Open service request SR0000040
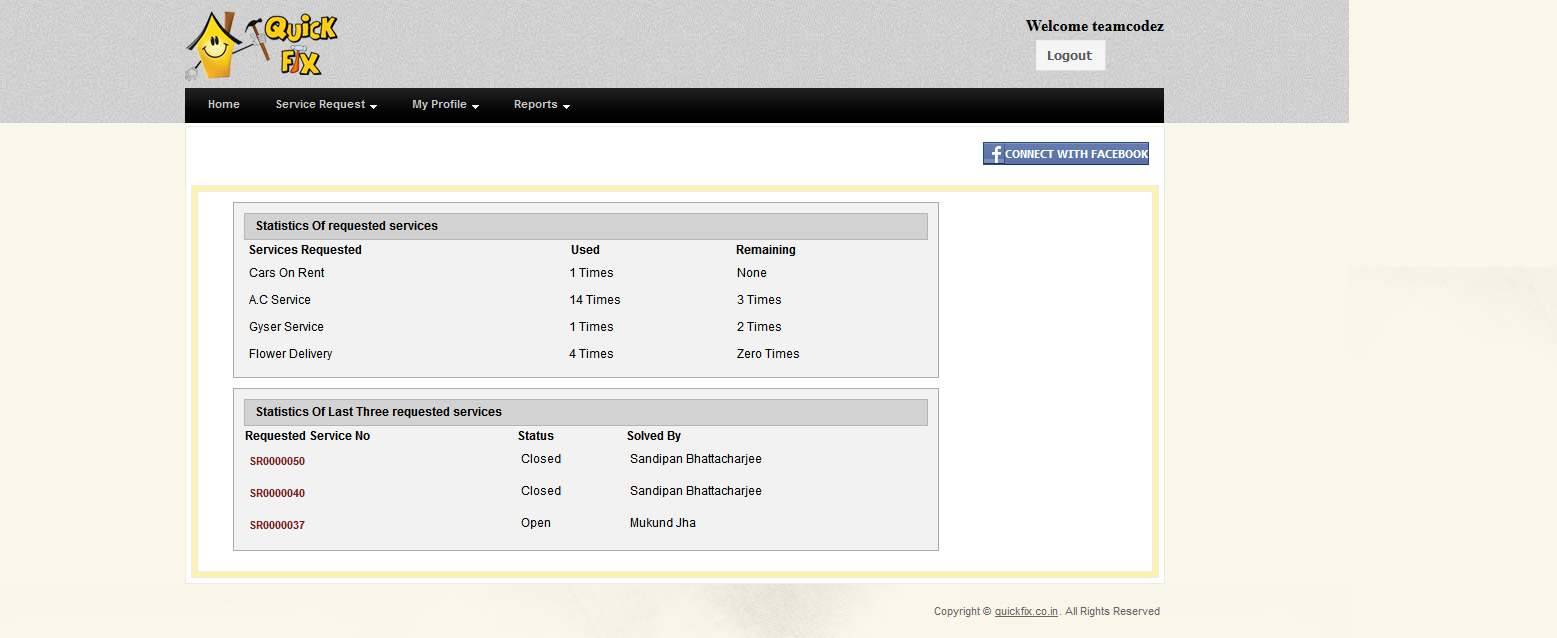 tap(277, 494)
